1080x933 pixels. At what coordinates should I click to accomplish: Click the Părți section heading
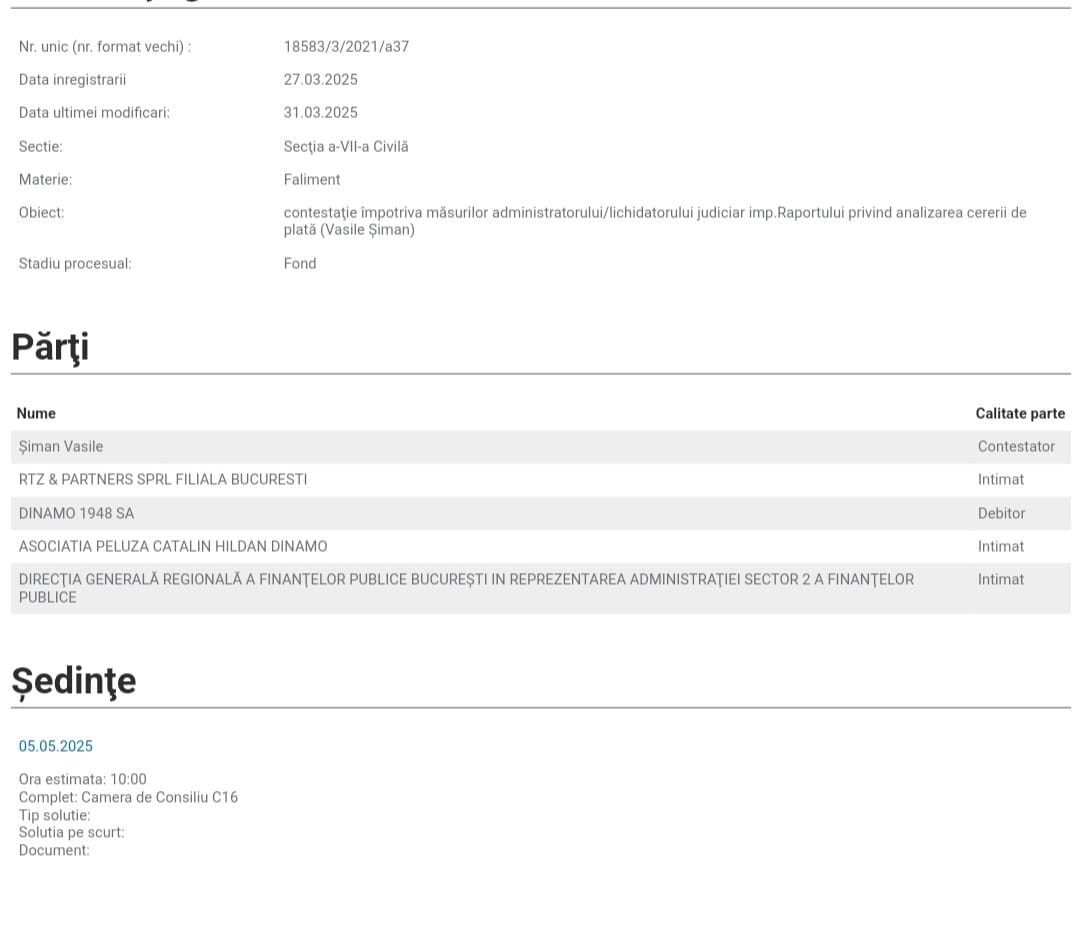pos(50,347)
